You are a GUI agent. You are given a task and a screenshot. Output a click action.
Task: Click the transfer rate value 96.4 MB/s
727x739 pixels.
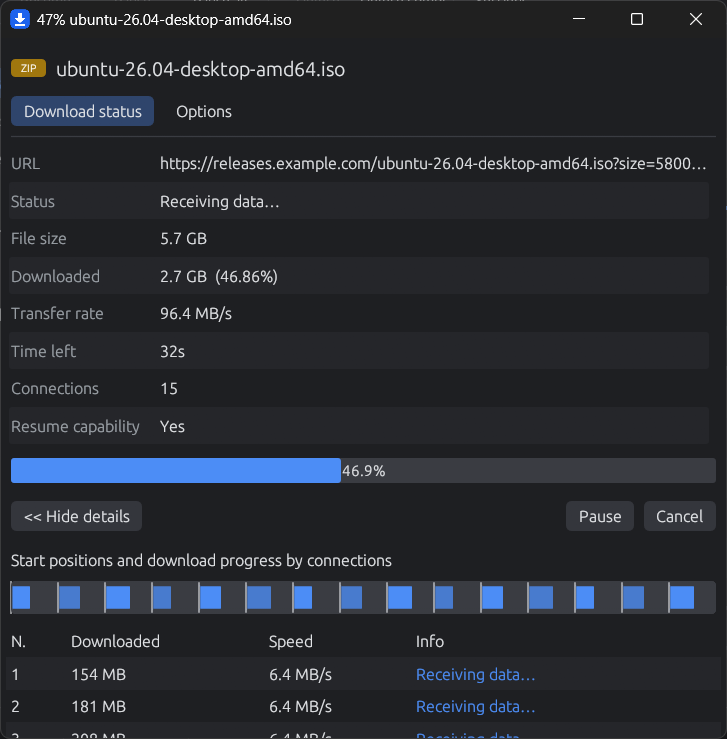(196, 313)
